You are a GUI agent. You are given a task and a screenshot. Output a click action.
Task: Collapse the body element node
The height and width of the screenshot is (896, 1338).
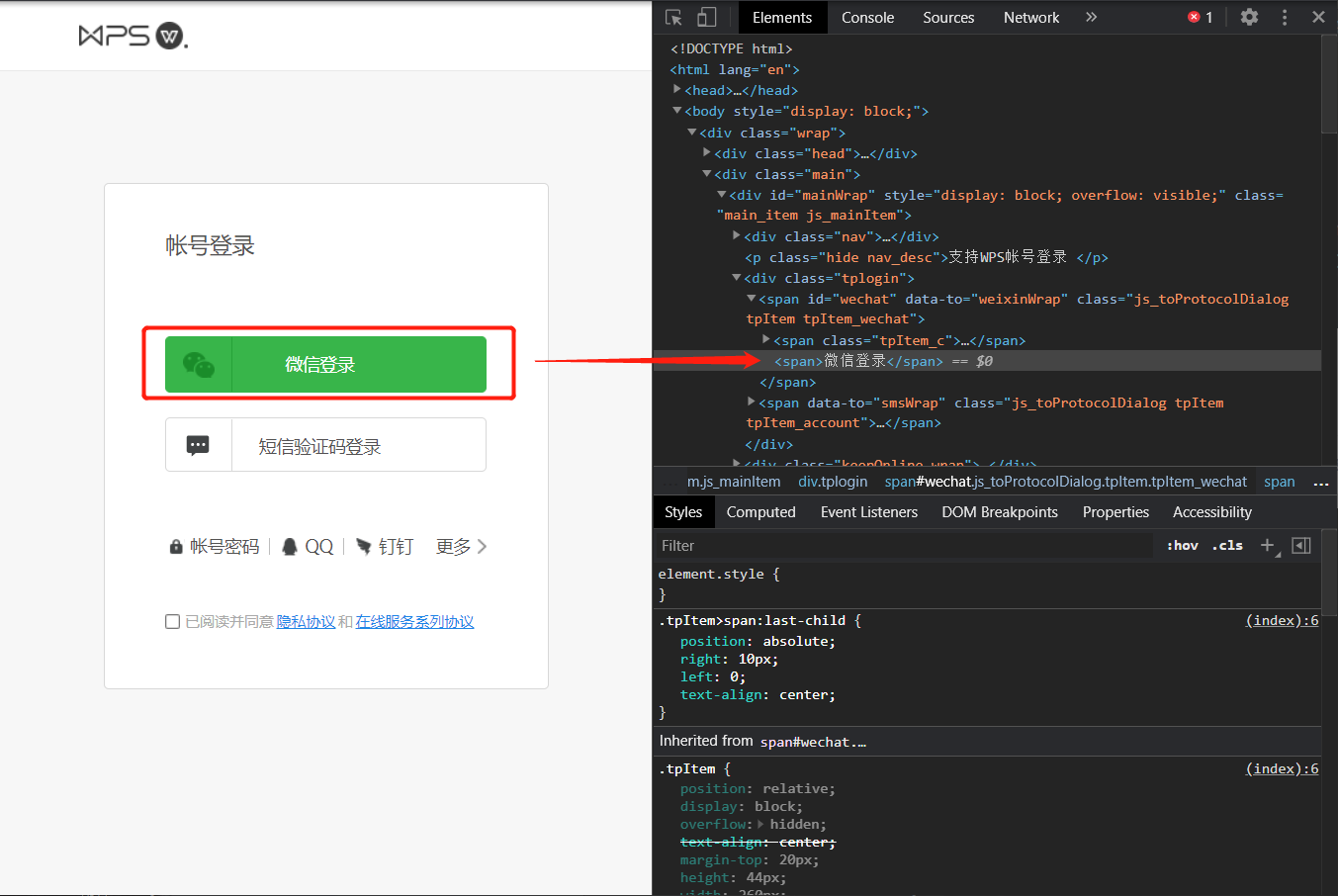(676, 111)
